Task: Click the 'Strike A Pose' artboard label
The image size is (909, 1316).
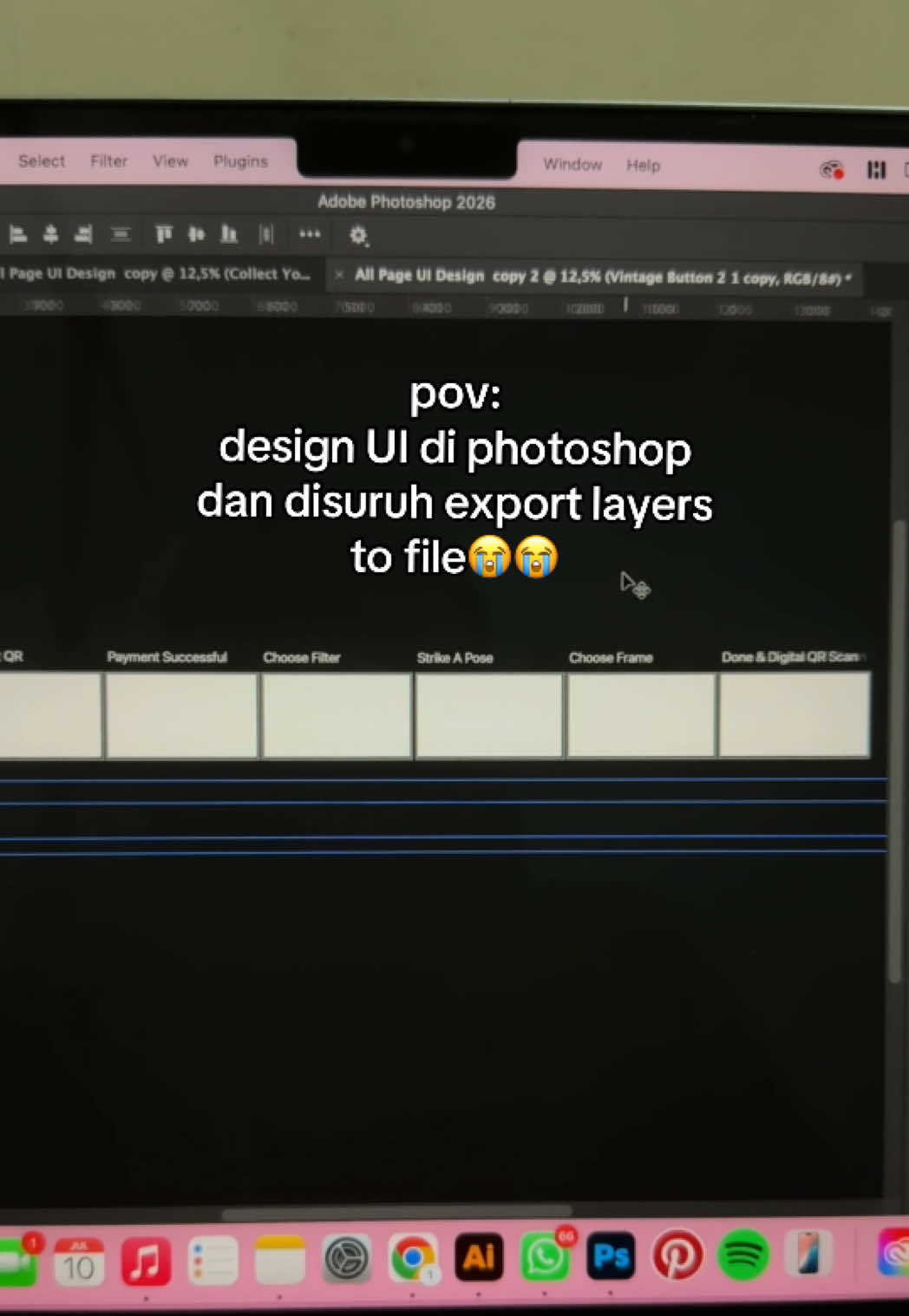Action: (455, 658)
